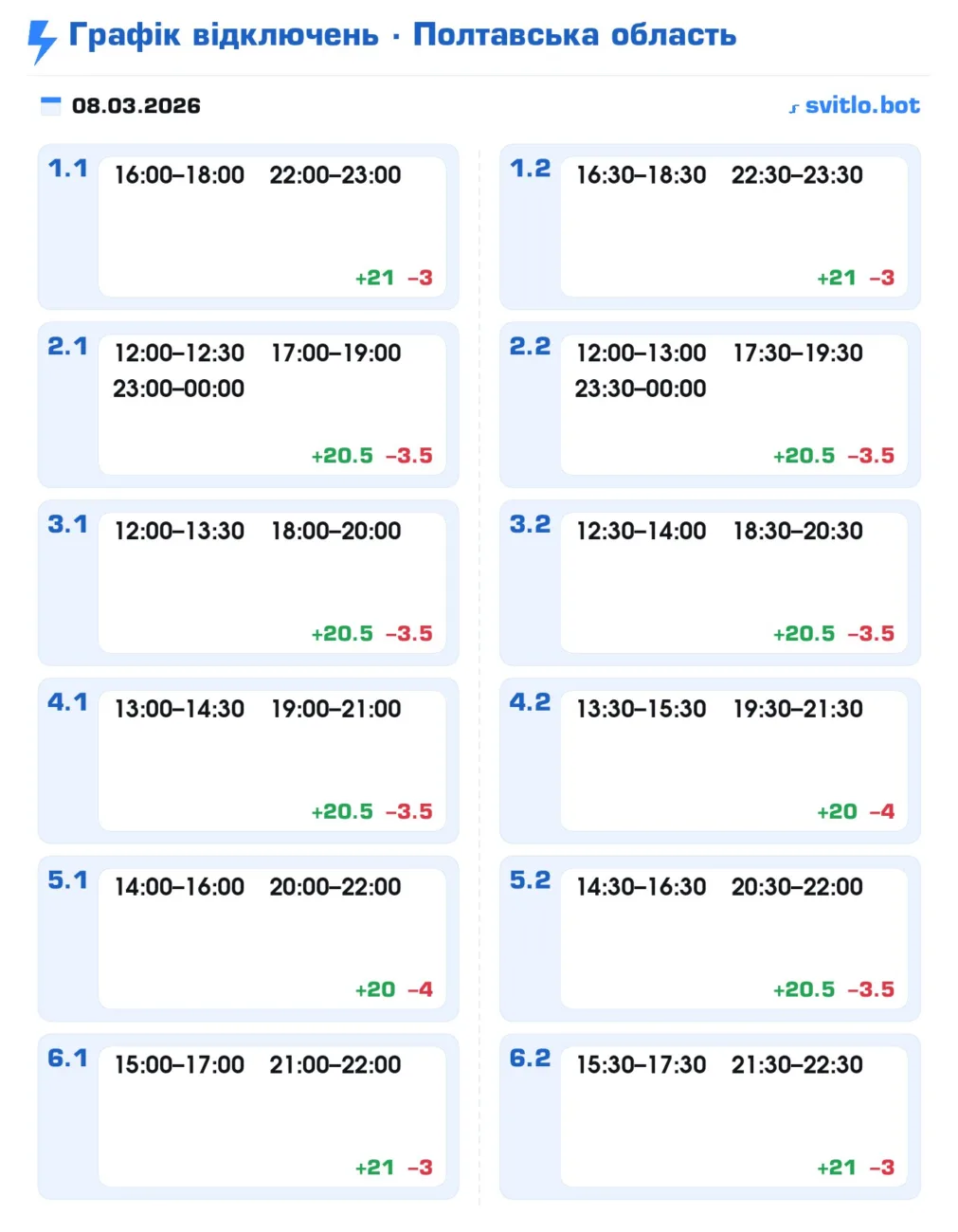This screenshot has height=1232, width=958.
Task: Click the 18:00–20:00 slot in queue 3.1
Action: point(336,531)
